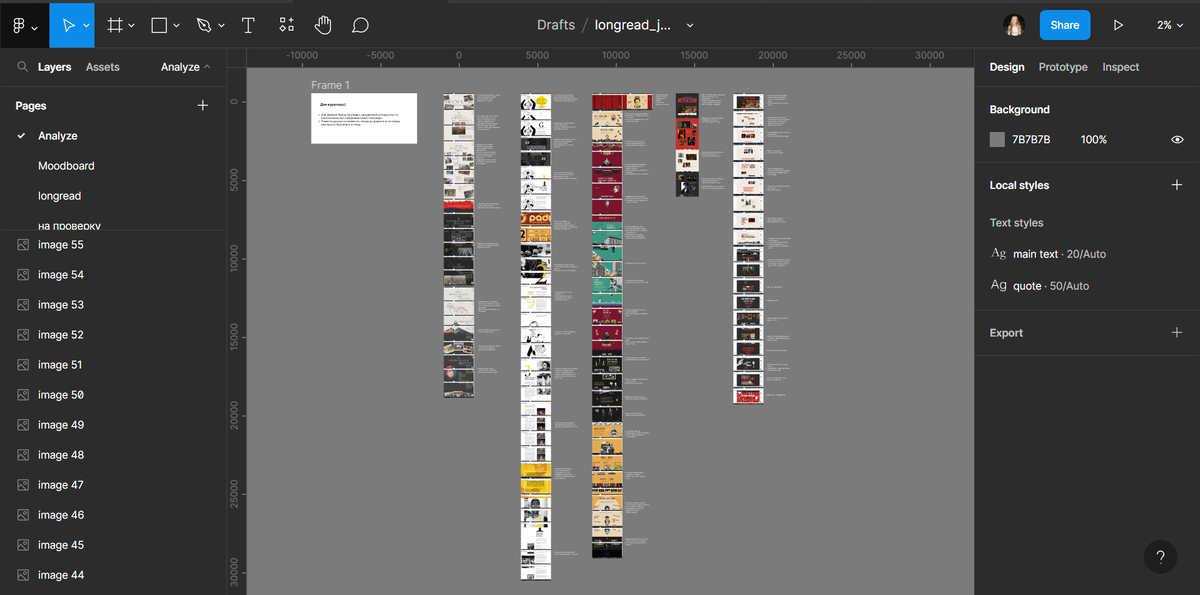Click the longread file name
Image resolution: width=1200 pixels, height=595 pixels.
pyautogui.click(x=633, y=25)
